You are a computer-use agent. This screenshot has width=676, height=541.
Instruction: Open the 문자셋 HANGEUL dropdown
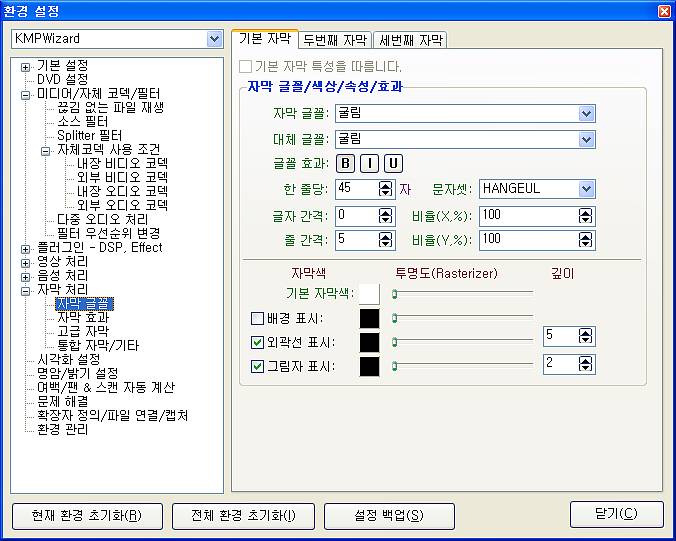[587, 188]
